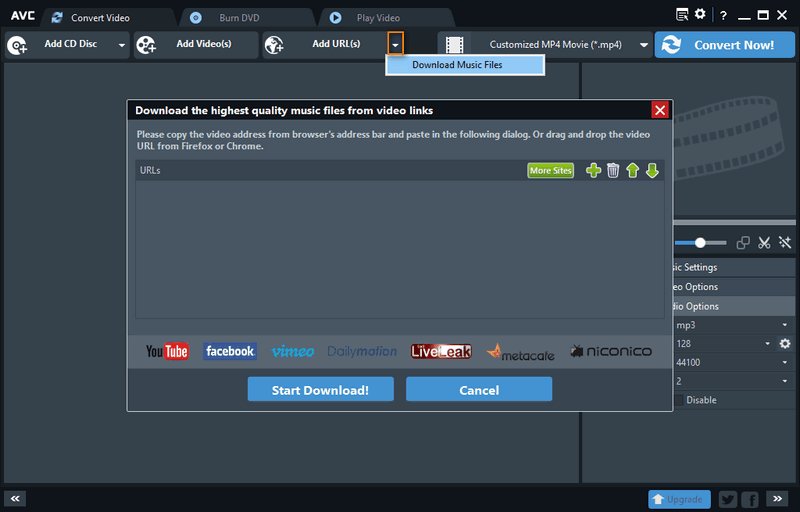Screen dimensions: 800x512
Task: Click the niconico logo
Action: (611, 351)
